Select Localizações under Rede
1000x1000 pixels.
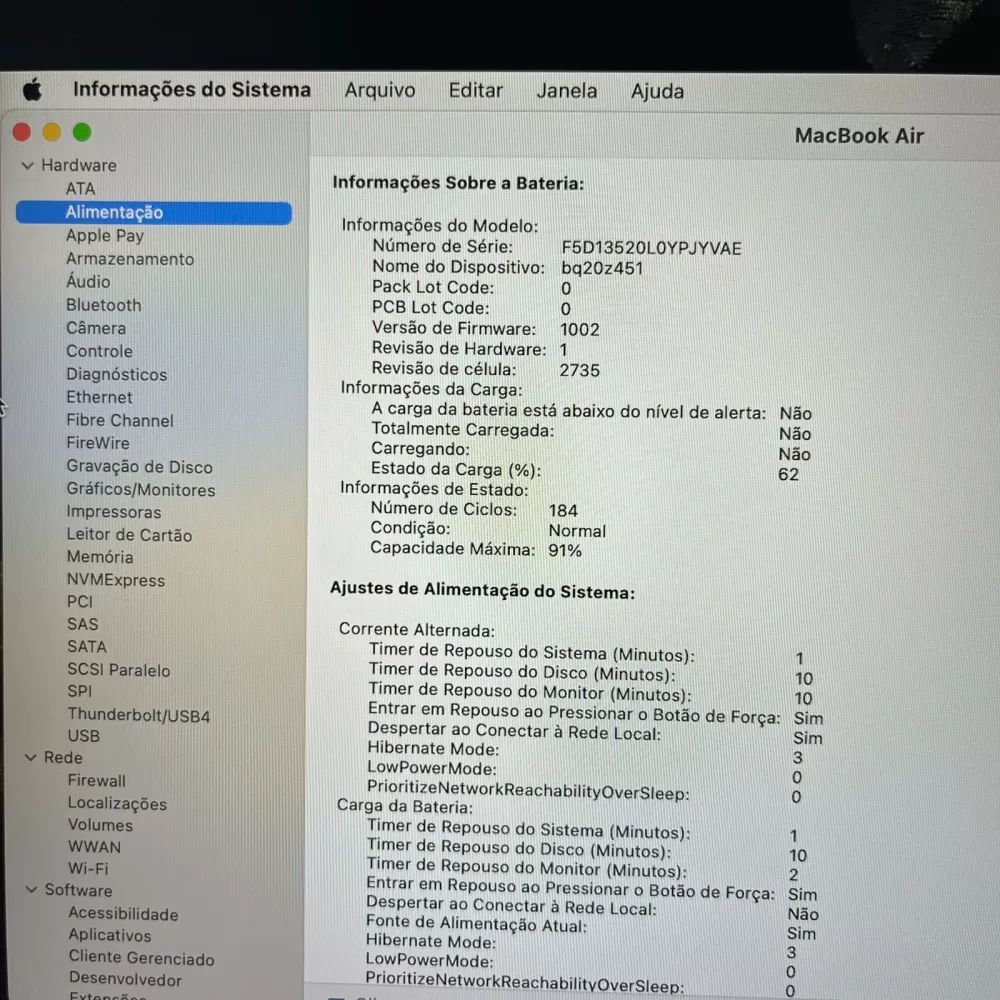point(117,804)
